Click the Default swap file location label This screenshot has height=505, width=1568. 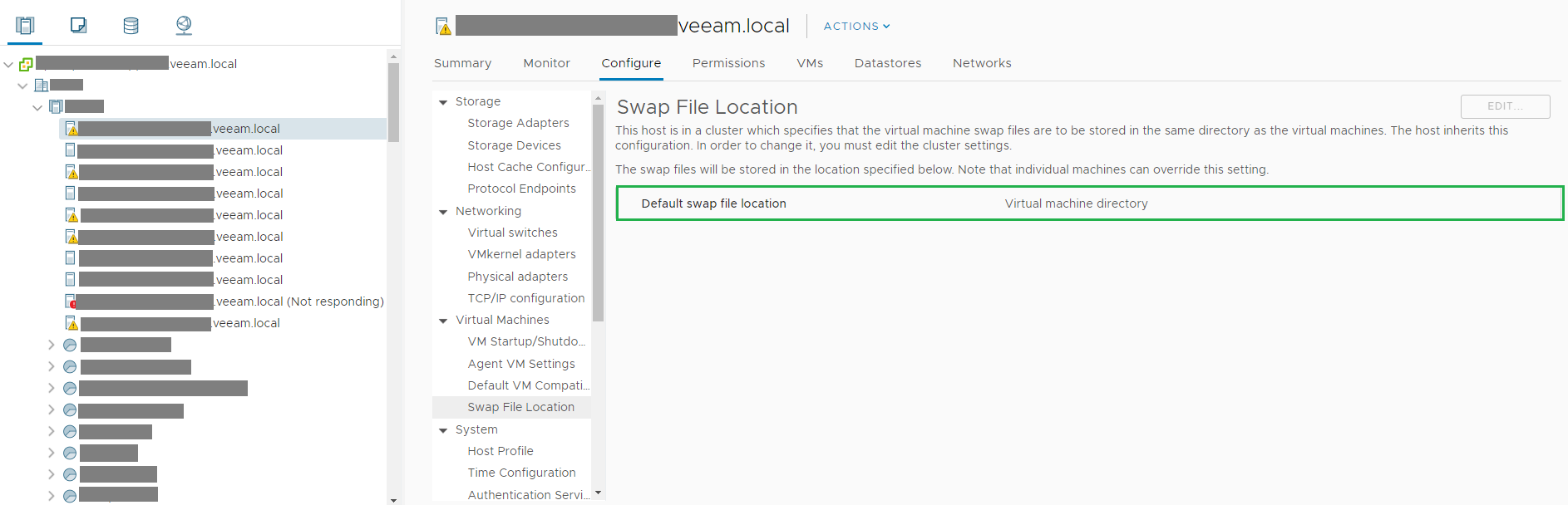click(713, 203)
